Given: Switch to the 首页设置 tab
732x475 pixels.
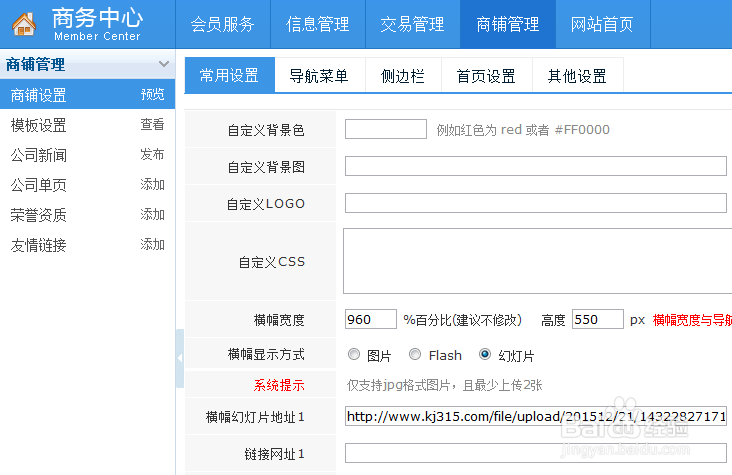Looking at the screenshot, I should coord(486,76).
